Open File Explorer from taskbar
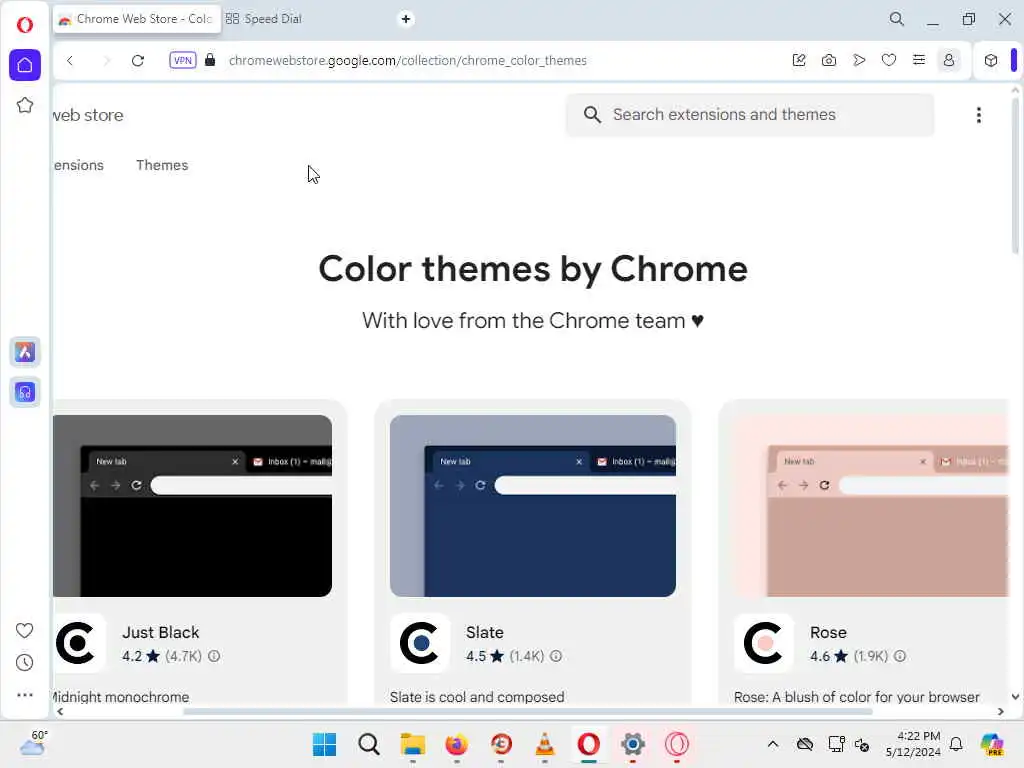Screen dimensions: 1024x768 pyautogui.click(x=413, y=744)
